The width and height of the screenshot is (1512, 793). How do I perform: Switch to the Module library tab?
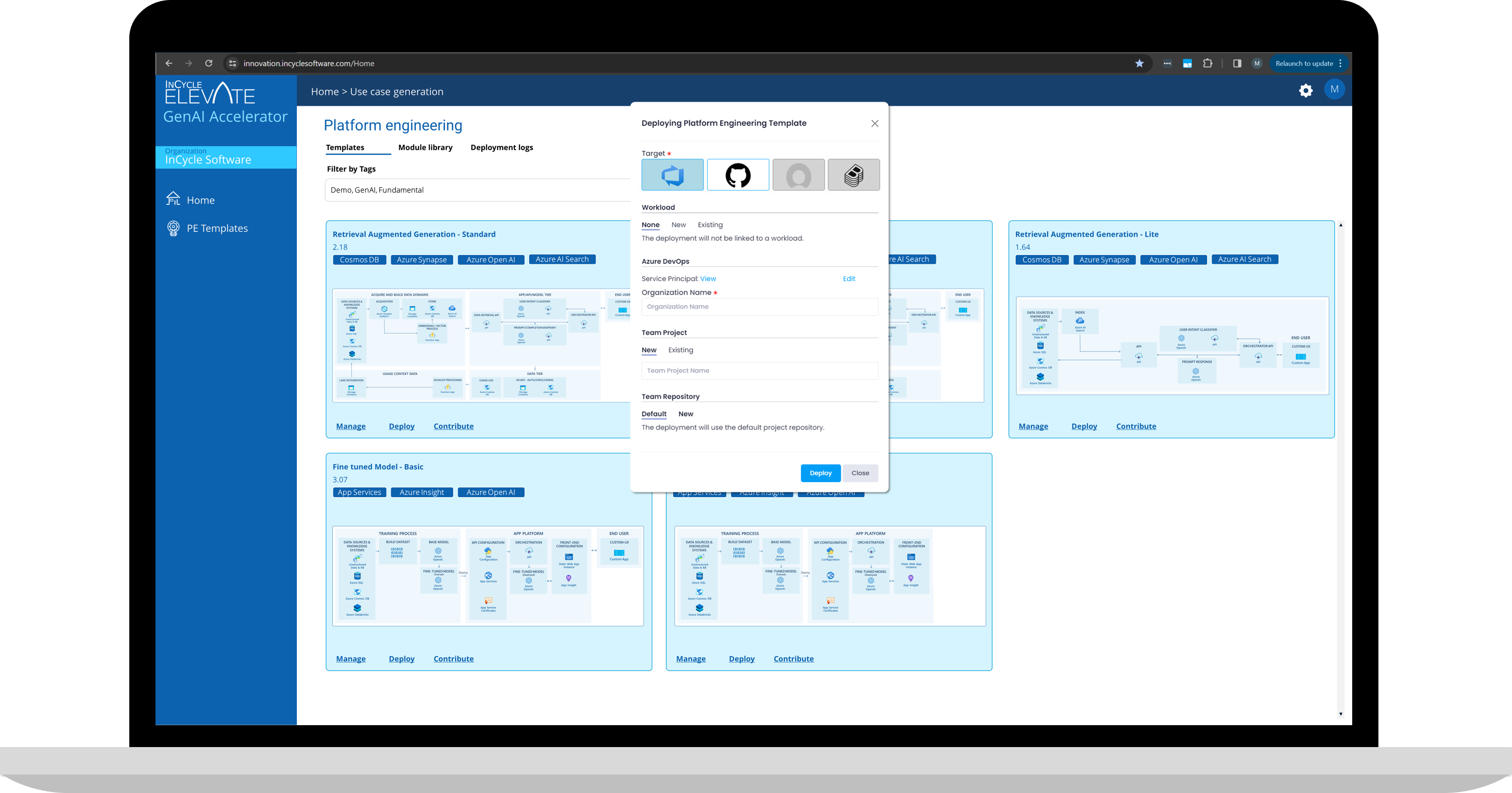(425, 147)
